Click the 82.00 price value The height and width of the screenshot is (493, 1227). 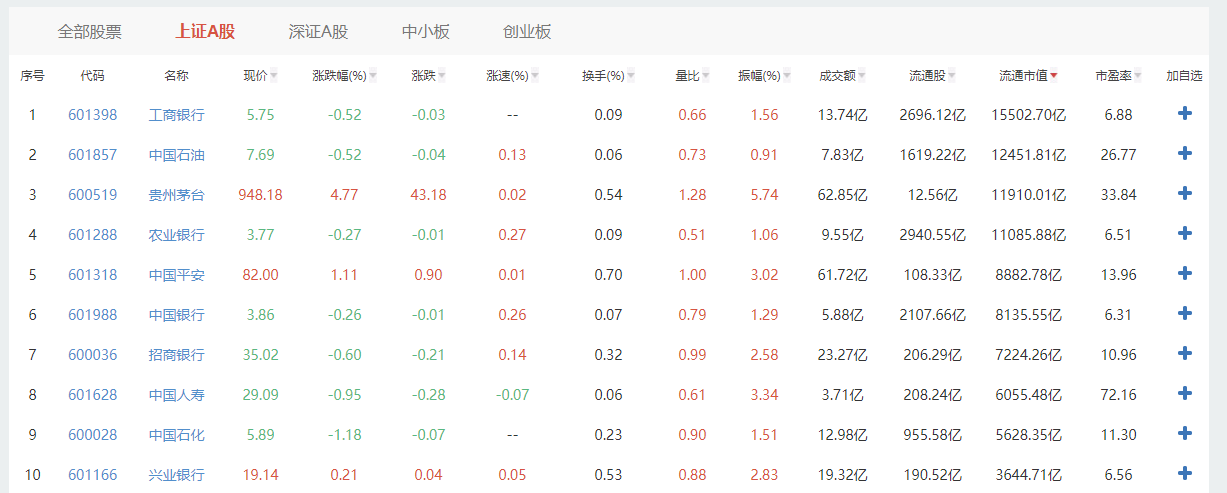click(260, 275)
